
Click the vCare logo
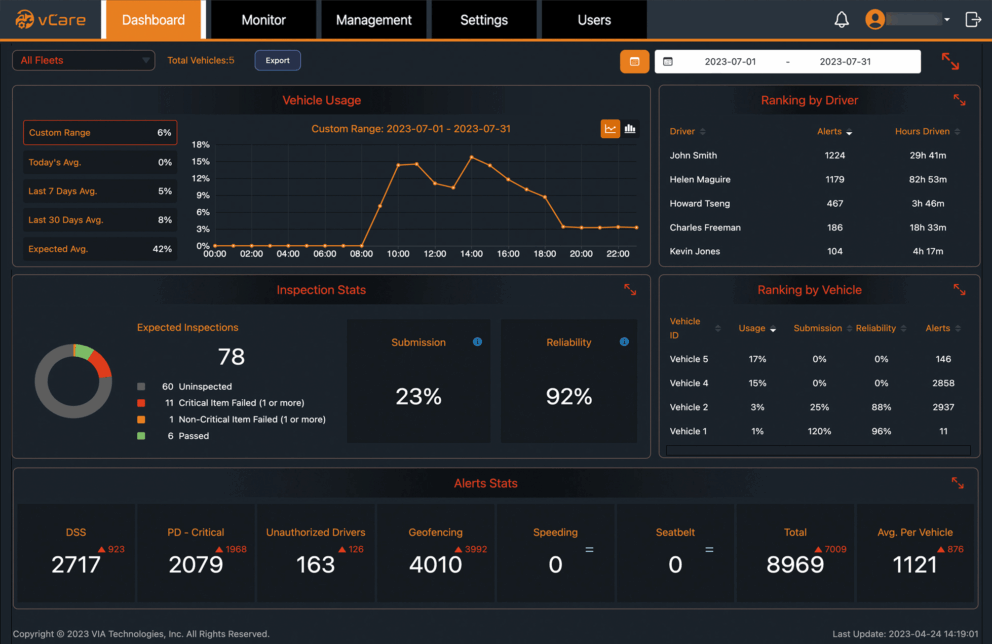click(48, 18)
